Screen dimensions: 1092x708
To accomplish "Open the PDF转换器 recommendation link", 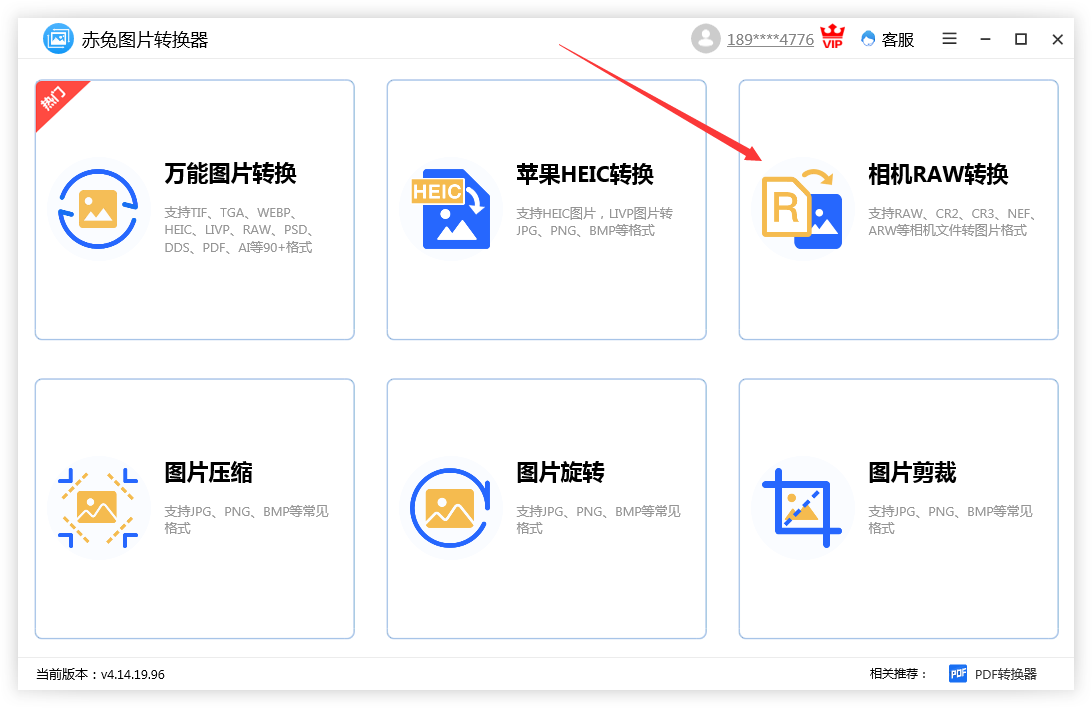I will click(x=1006, y=674).
